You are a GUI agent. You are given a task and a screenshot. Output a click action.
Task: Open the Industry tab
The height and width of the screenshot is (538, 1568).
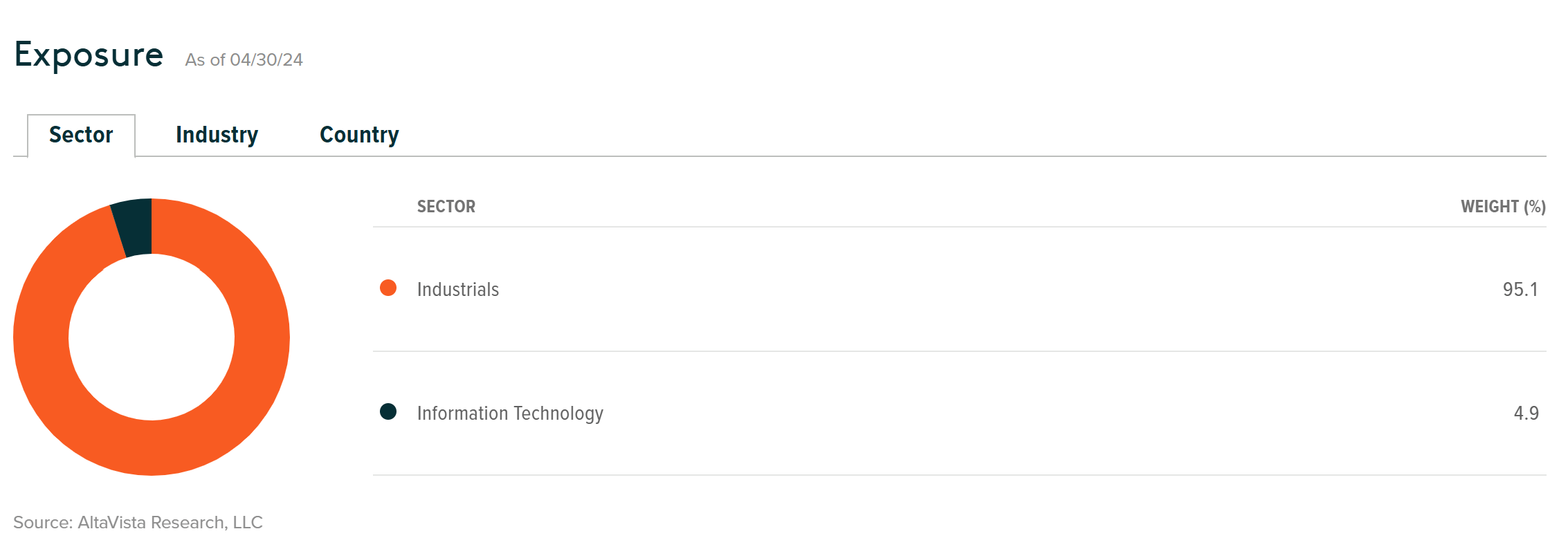coord(217,135)
